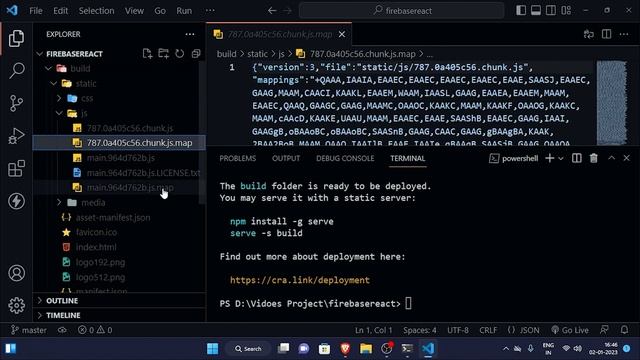Open the terminal launch profile dropdown

pyautogui.click(x=561, y=158)
